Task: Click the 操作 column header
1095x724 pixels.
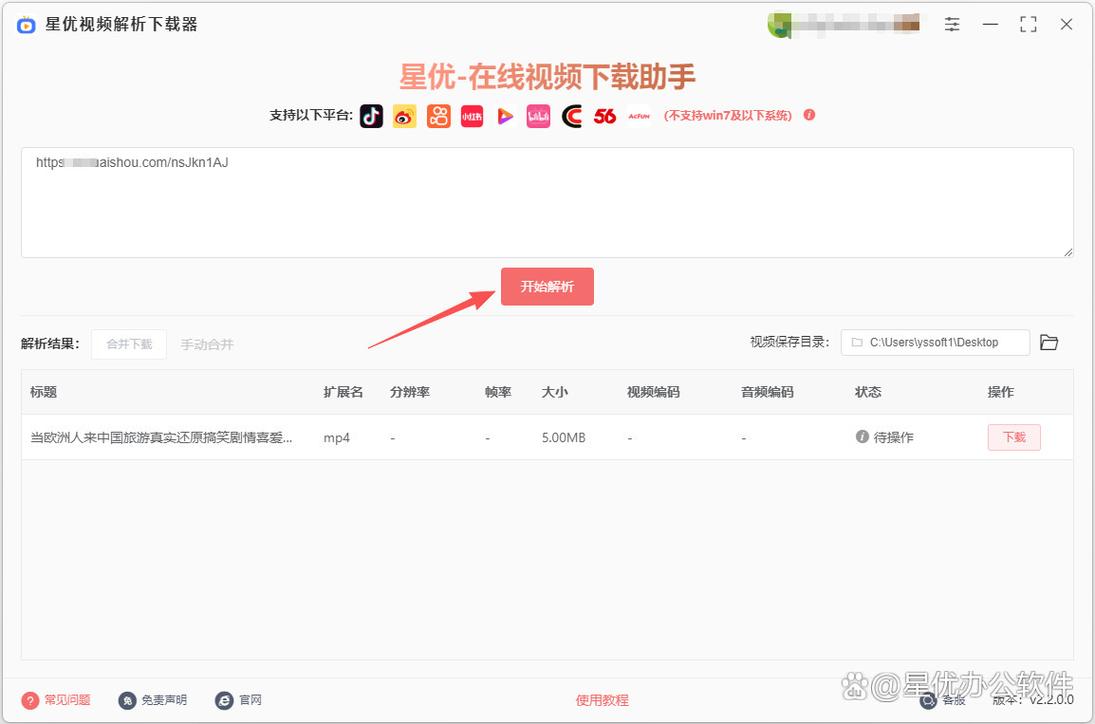Action: 1001,392
